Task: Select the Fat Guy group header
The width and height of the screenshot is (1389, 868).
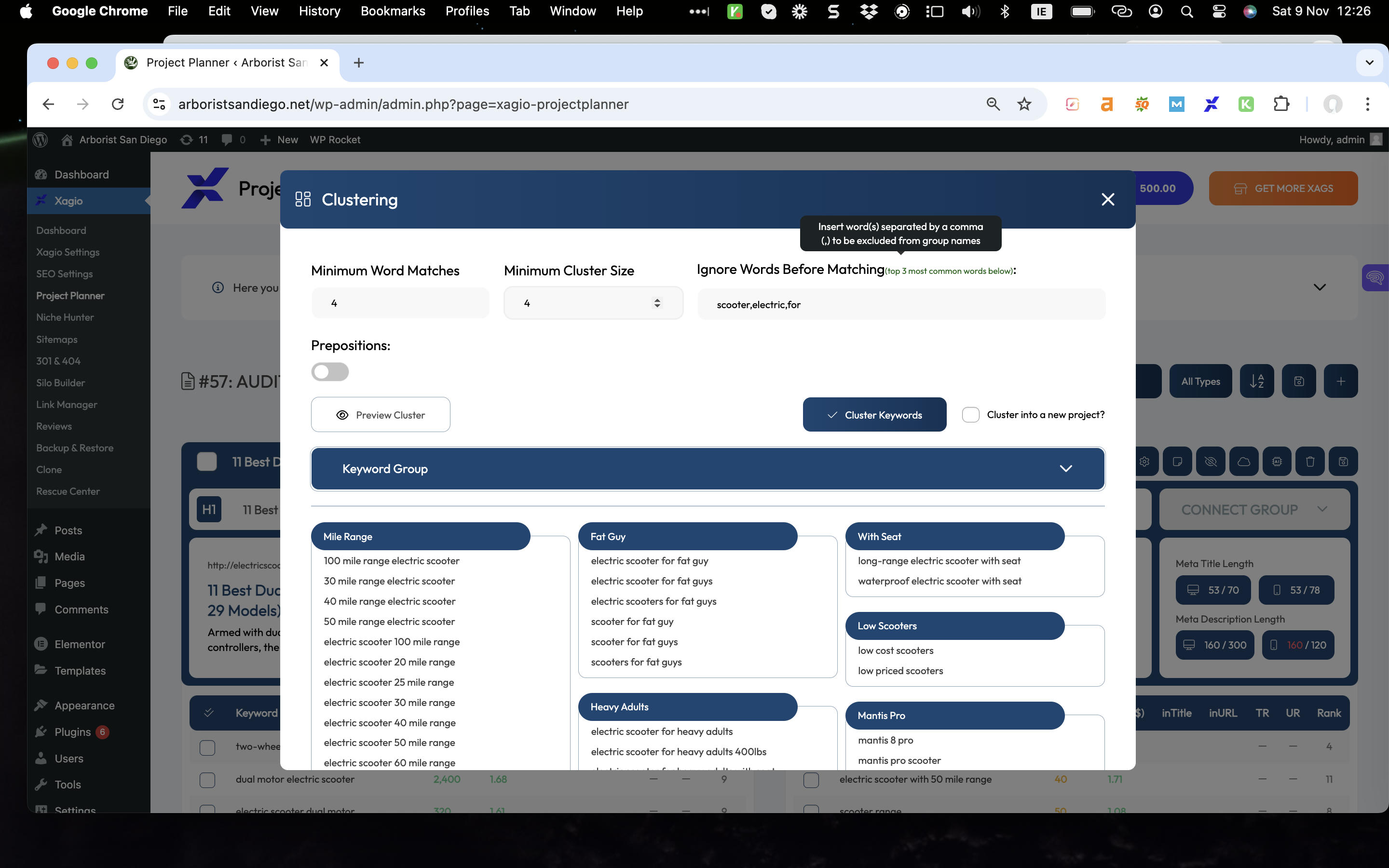Action: pos(688,536)
